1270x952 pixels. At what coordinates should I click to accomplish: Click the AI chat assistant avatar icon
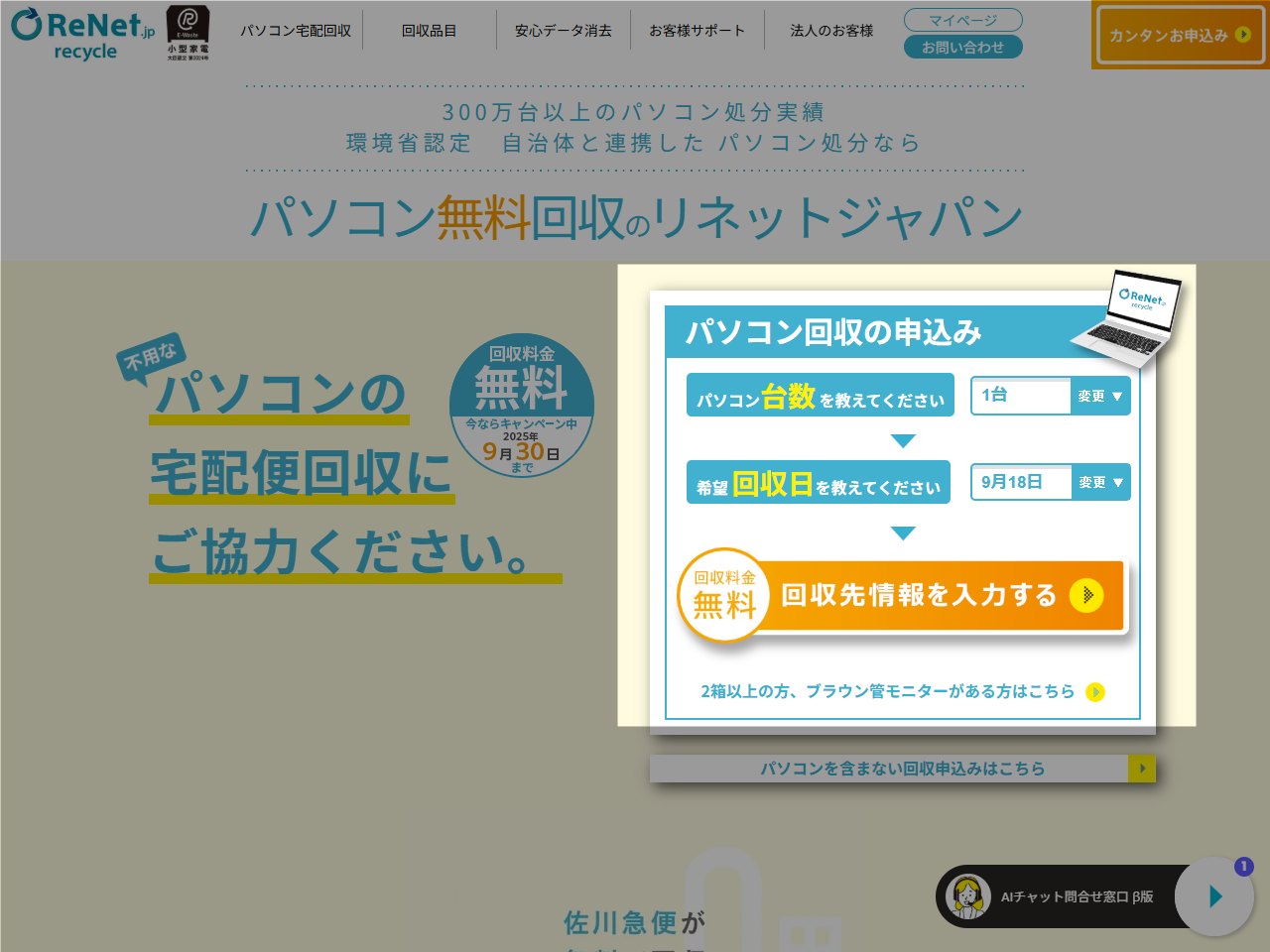967,895
